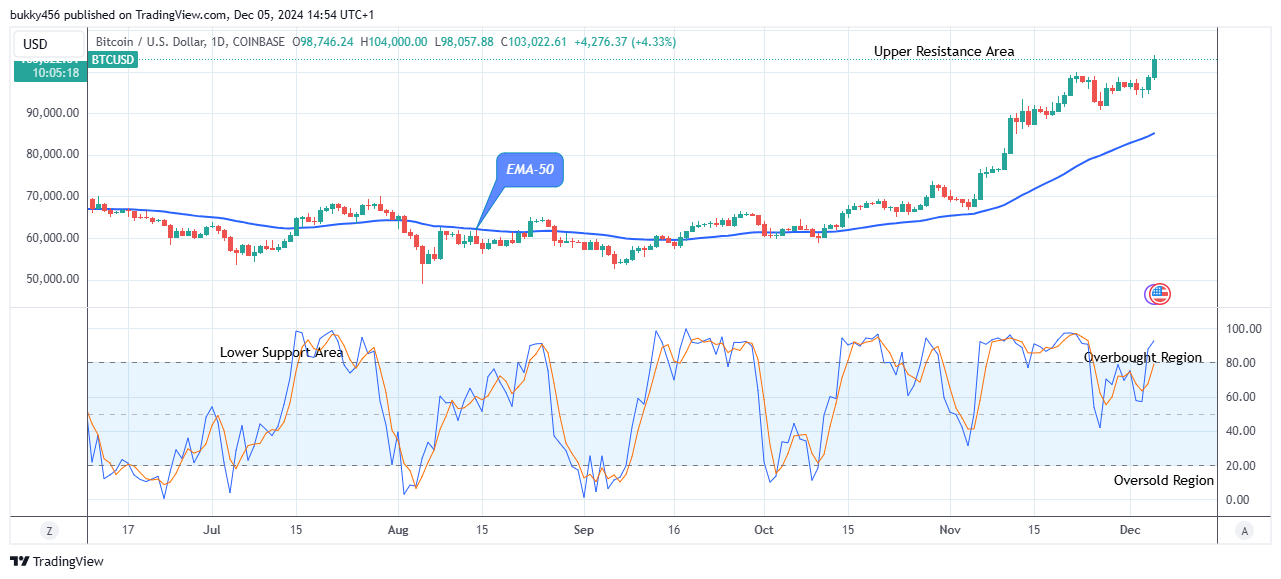Select the Overbought Region label
Viewport: 1281px width, 579px height.
click(1143, 357)
